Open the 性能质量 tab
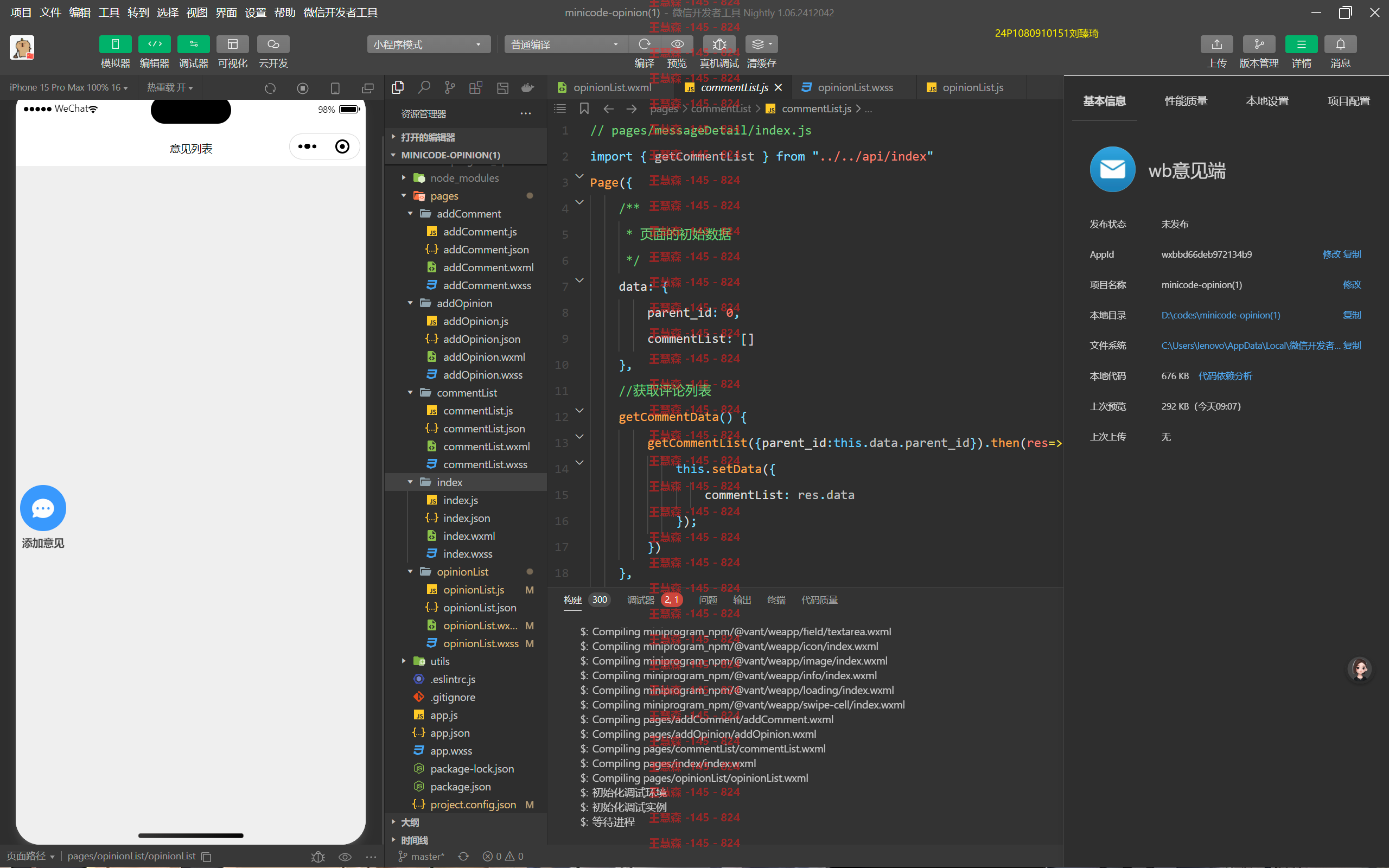Screen dimensions: 1389x868 (1186, 101)
